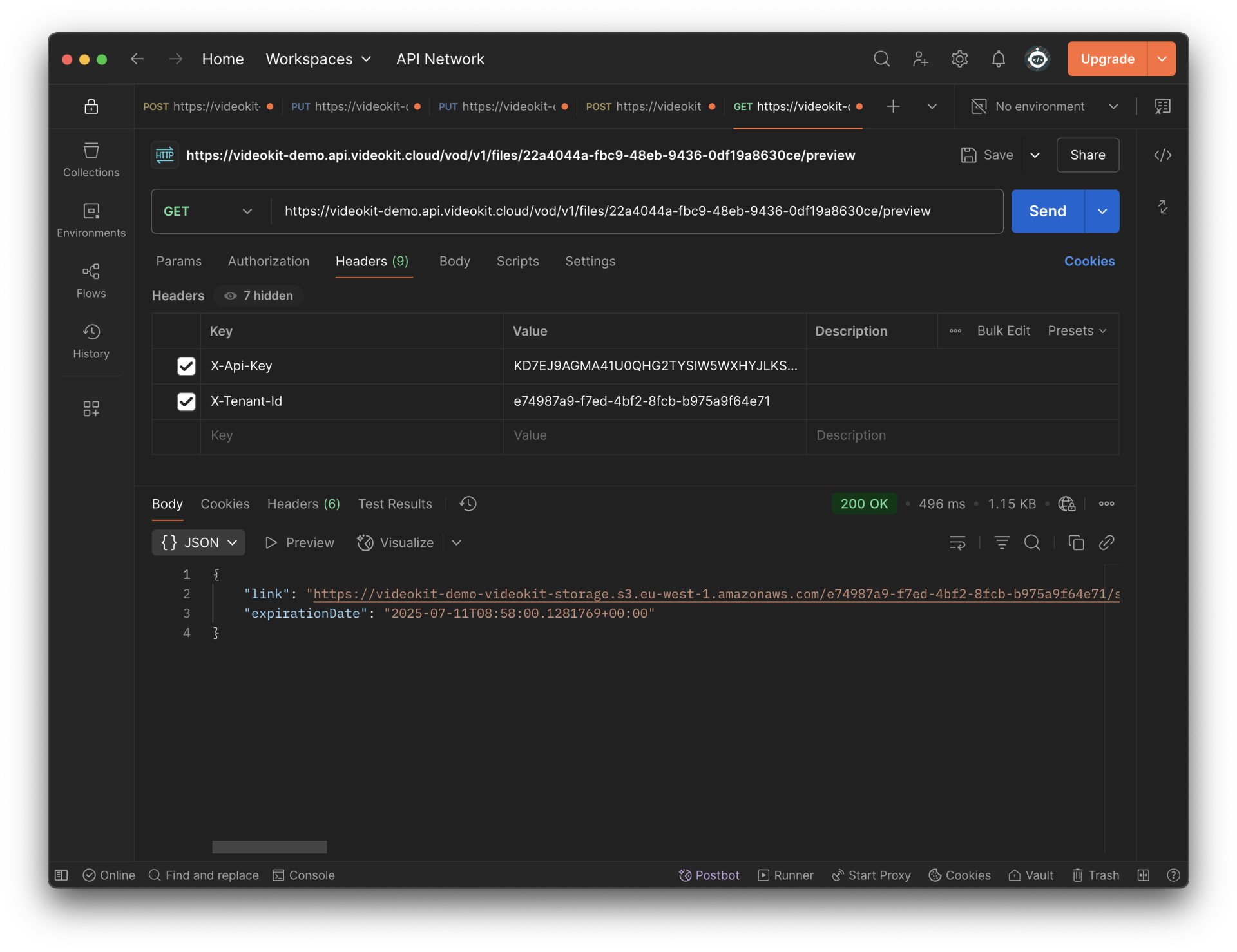Open the Presets dropdown
Screen dimensions: 1237x952
1077,331
